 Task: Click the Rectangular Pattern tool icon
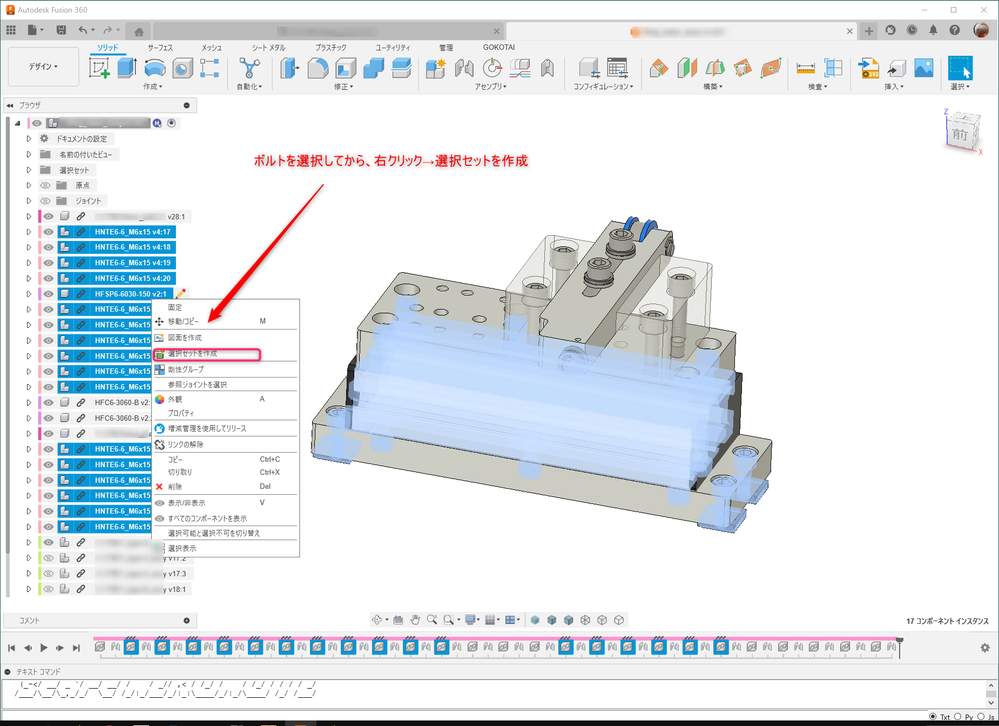coord(210,68)
